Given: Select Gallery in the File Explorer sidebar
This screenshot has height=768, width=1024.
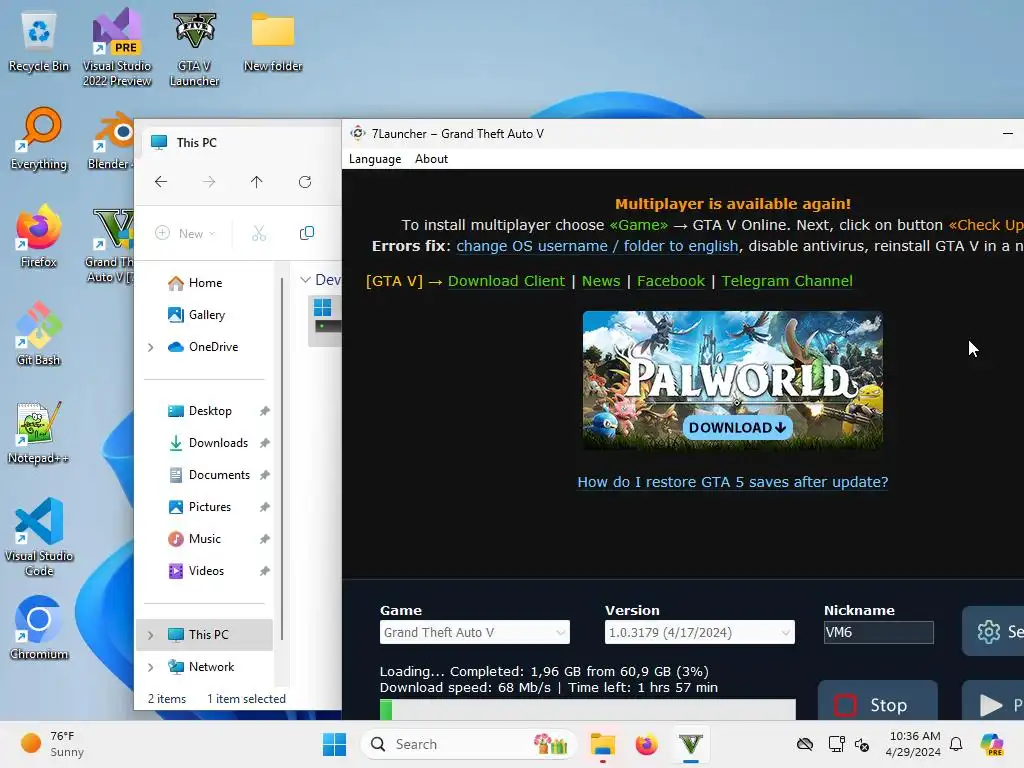Looking at the screenshot, I should pyautogui.click(x=204, y=315).
